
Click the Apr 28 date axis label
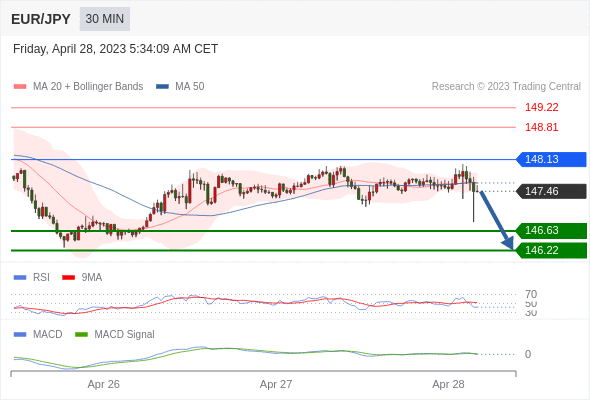[448, 384]
